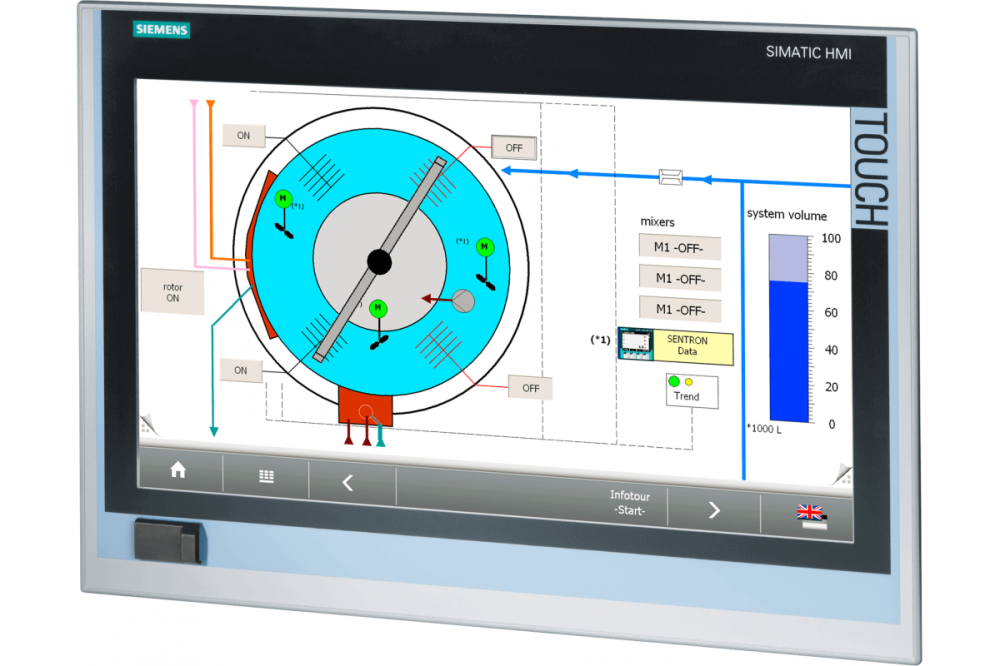Go to the Home screen
The height and width of the screenshot is (666, 1000).
coord(178,471)
